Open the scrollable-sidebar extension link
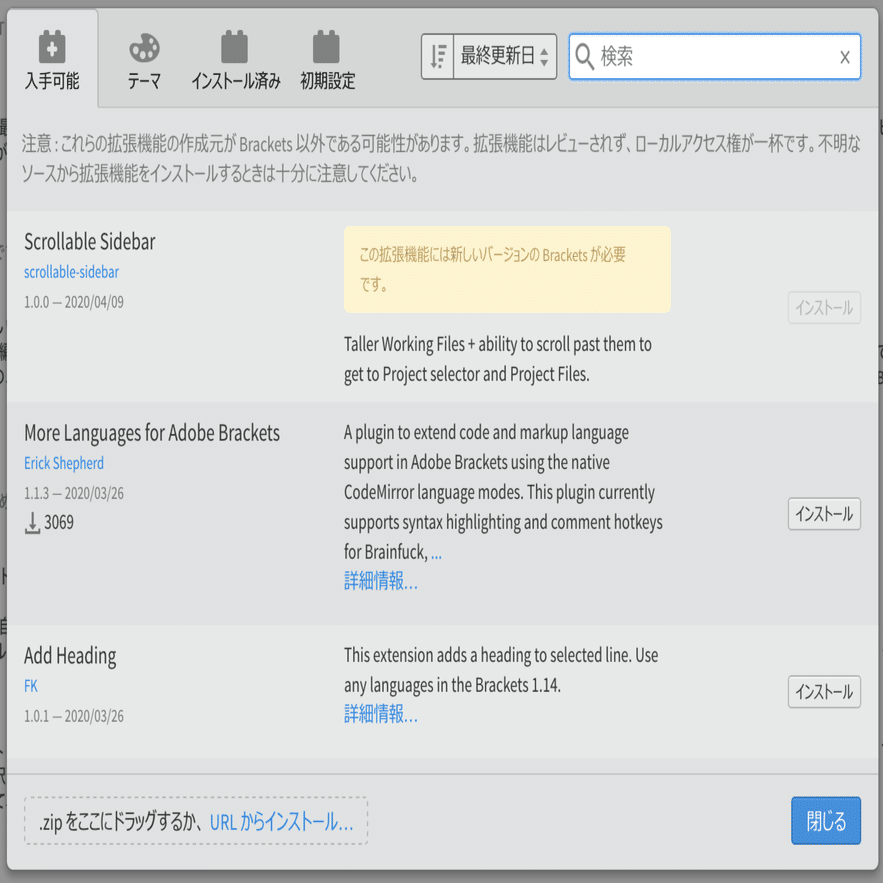The width and height of the screenshot is (883, 883). (70, 271)
